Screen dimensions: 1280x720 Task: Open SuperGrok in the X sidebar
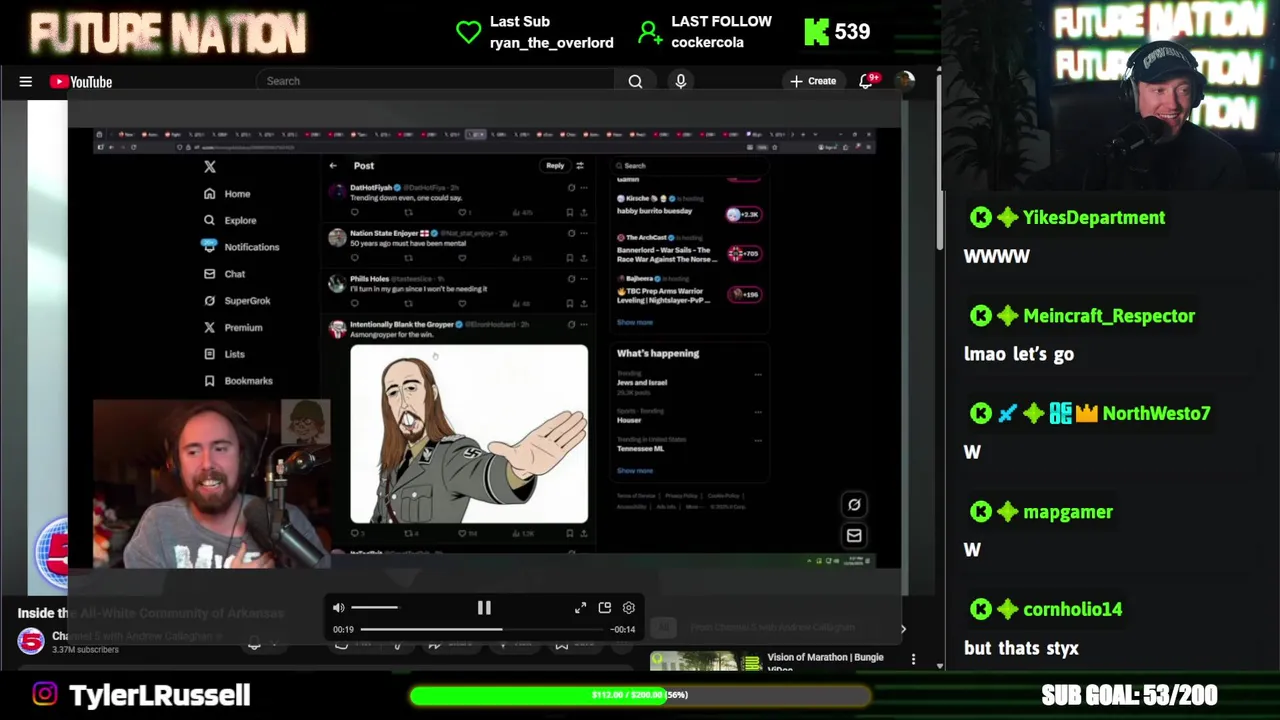click(x=237, y=301)
